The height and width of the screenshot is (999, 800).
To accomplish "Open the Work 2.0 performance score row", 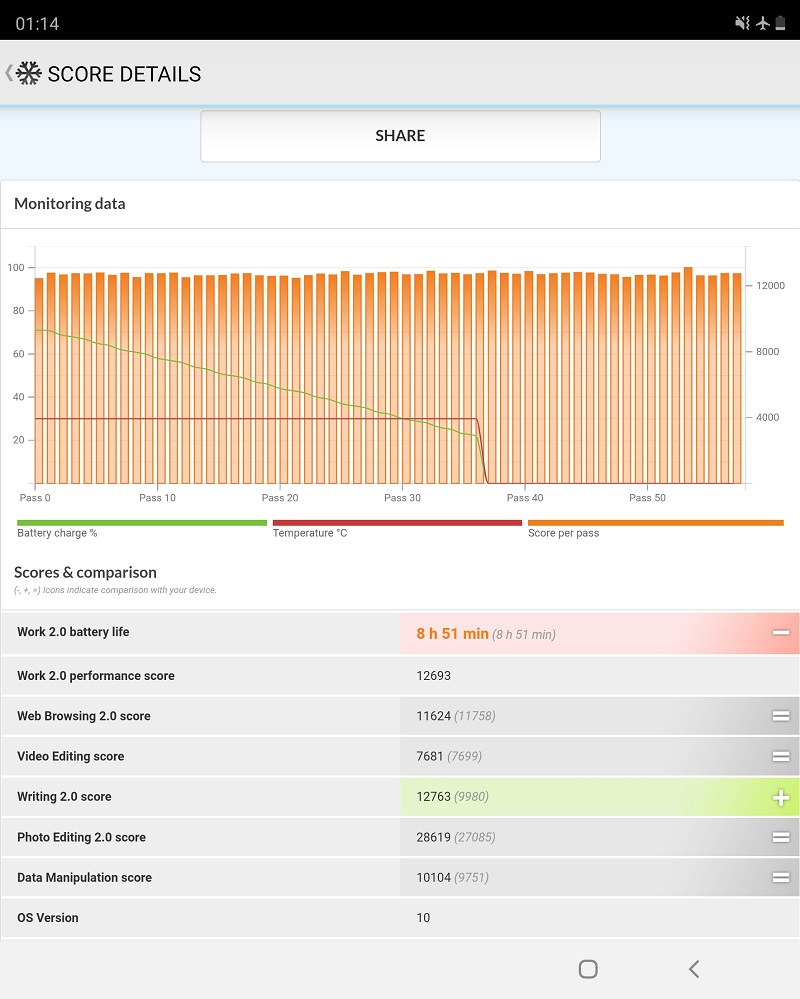I will tap(400, 675).
